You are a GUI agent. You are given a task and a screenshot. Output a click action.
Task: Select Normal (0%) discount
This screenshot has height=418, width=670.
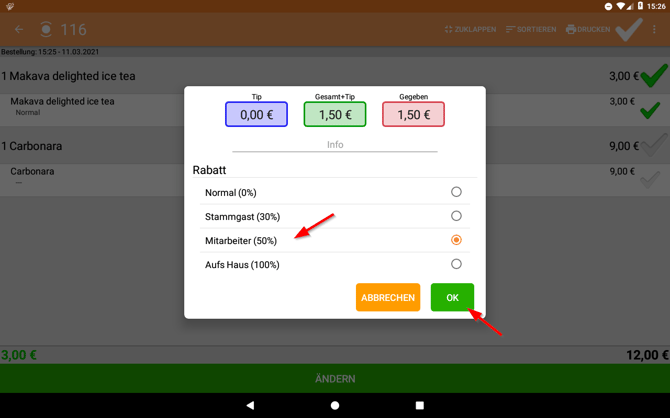tap(456, 192)
